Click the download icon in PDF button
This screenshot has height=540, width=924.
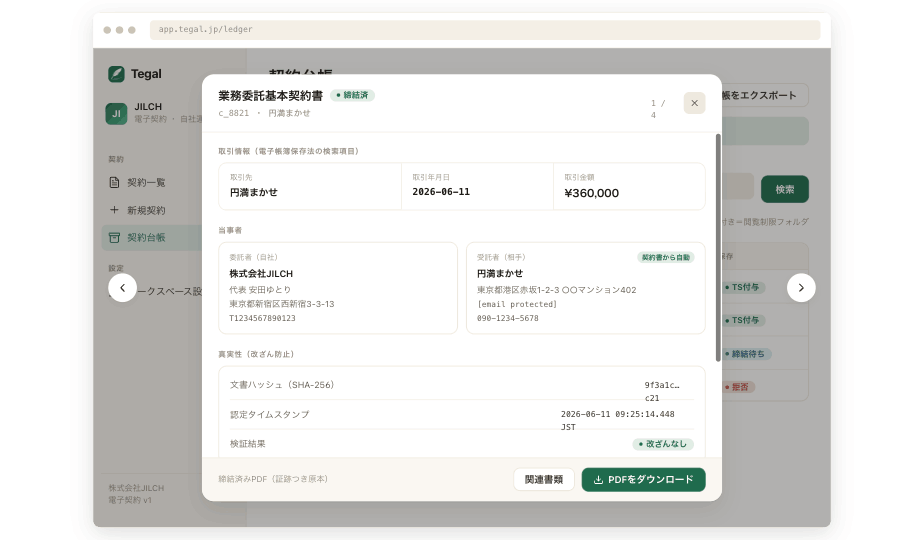598,480
